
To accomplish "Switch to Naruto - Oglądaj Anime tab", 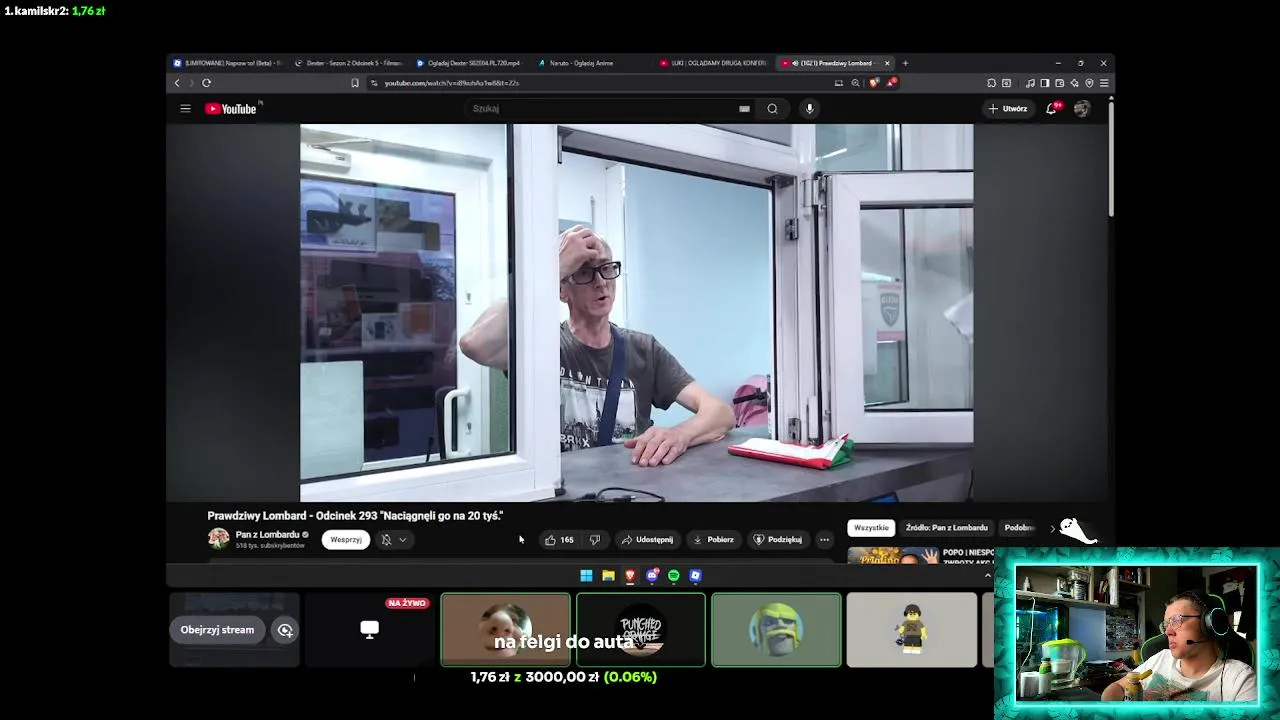I will 591,63.
